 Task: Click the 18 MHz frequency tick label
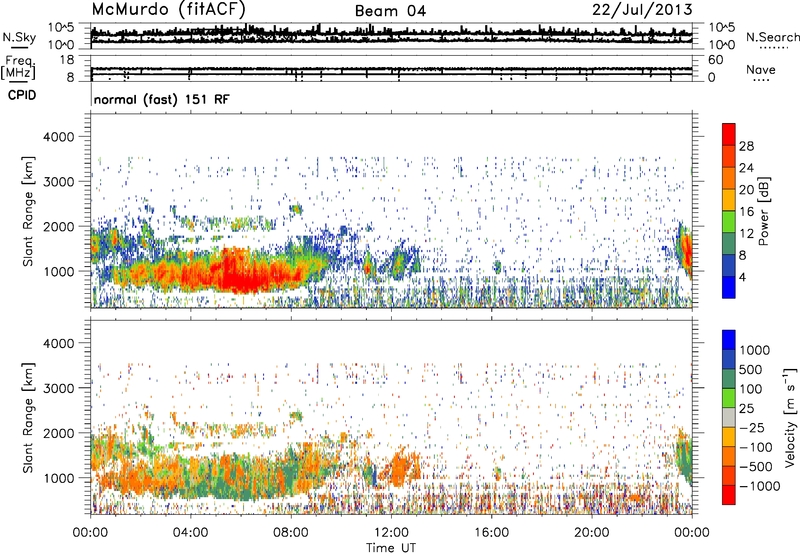point(67,60)
